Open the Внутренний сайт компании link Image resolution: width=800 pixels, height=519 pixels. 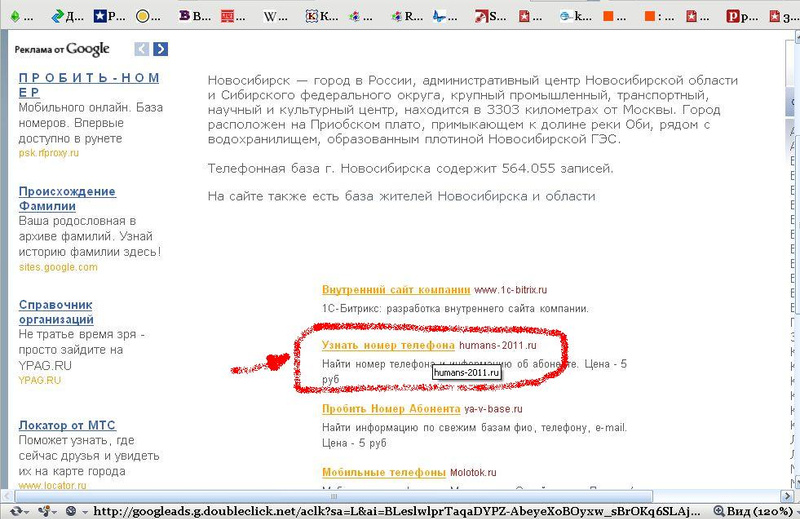tap(396, 289)
